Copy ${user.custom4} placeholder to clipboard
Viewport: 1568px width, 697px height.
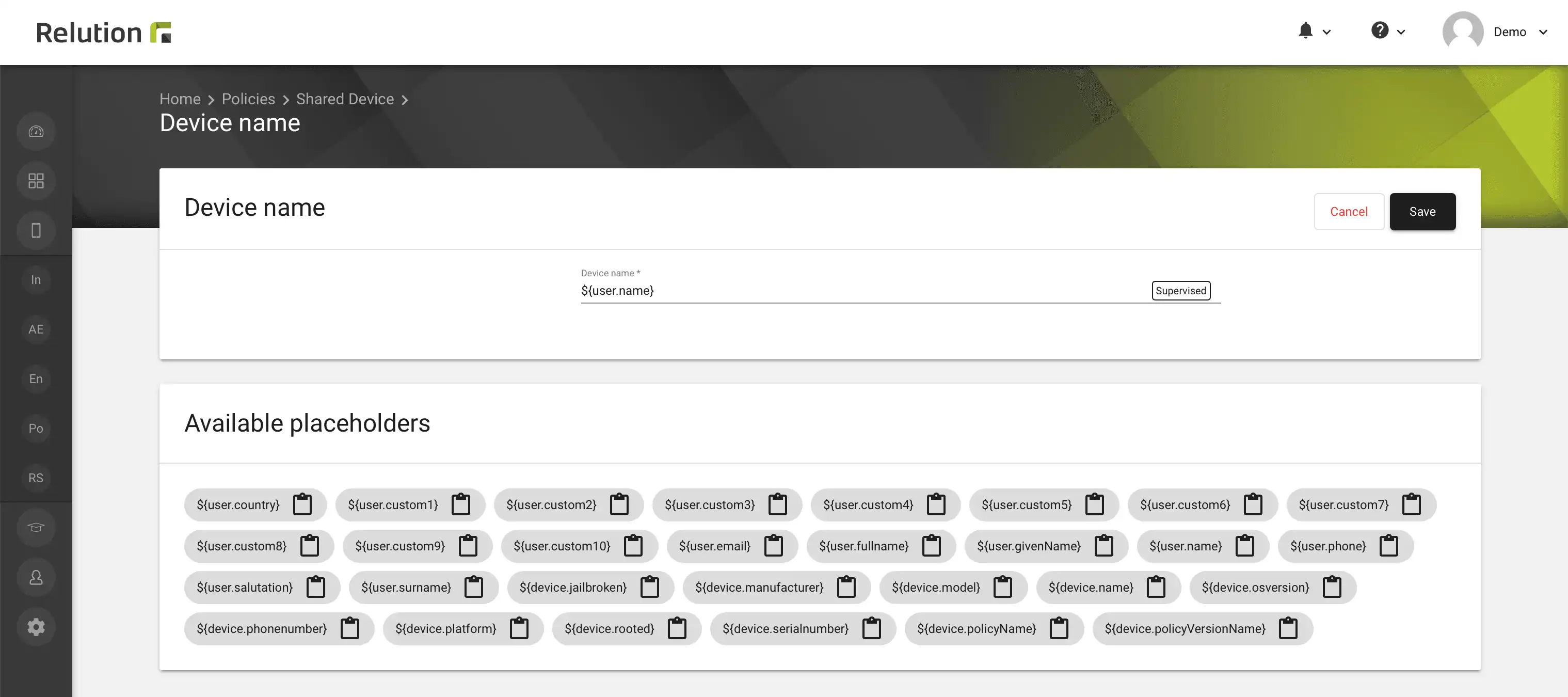pyautogui.click(x=936, y=504)
